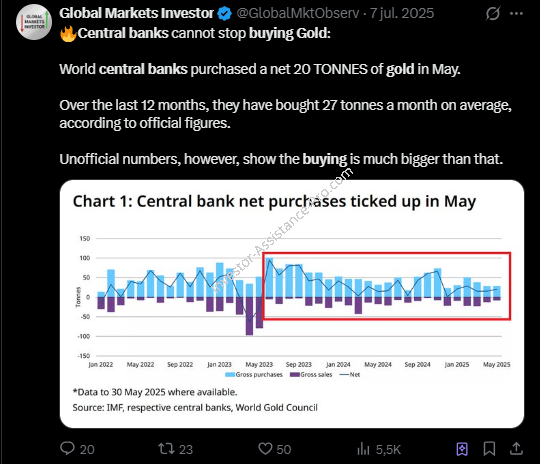The width and height of the screenshot is (540, 464).
Task: Open the three-dot more options menu
Action: tap(516, 13)
